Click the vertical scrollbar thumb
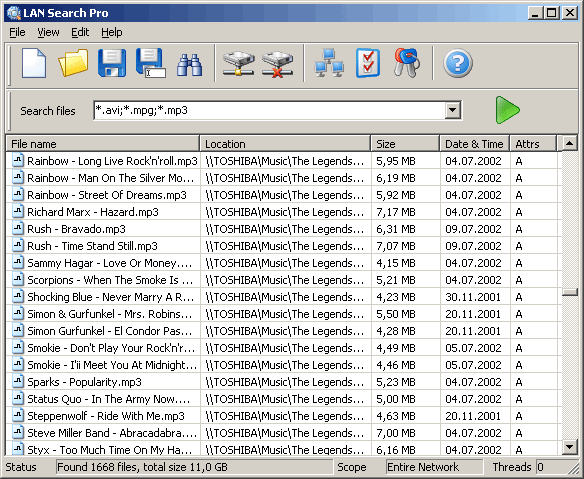The width and height of the screenshot is (584, 479). 569,292
